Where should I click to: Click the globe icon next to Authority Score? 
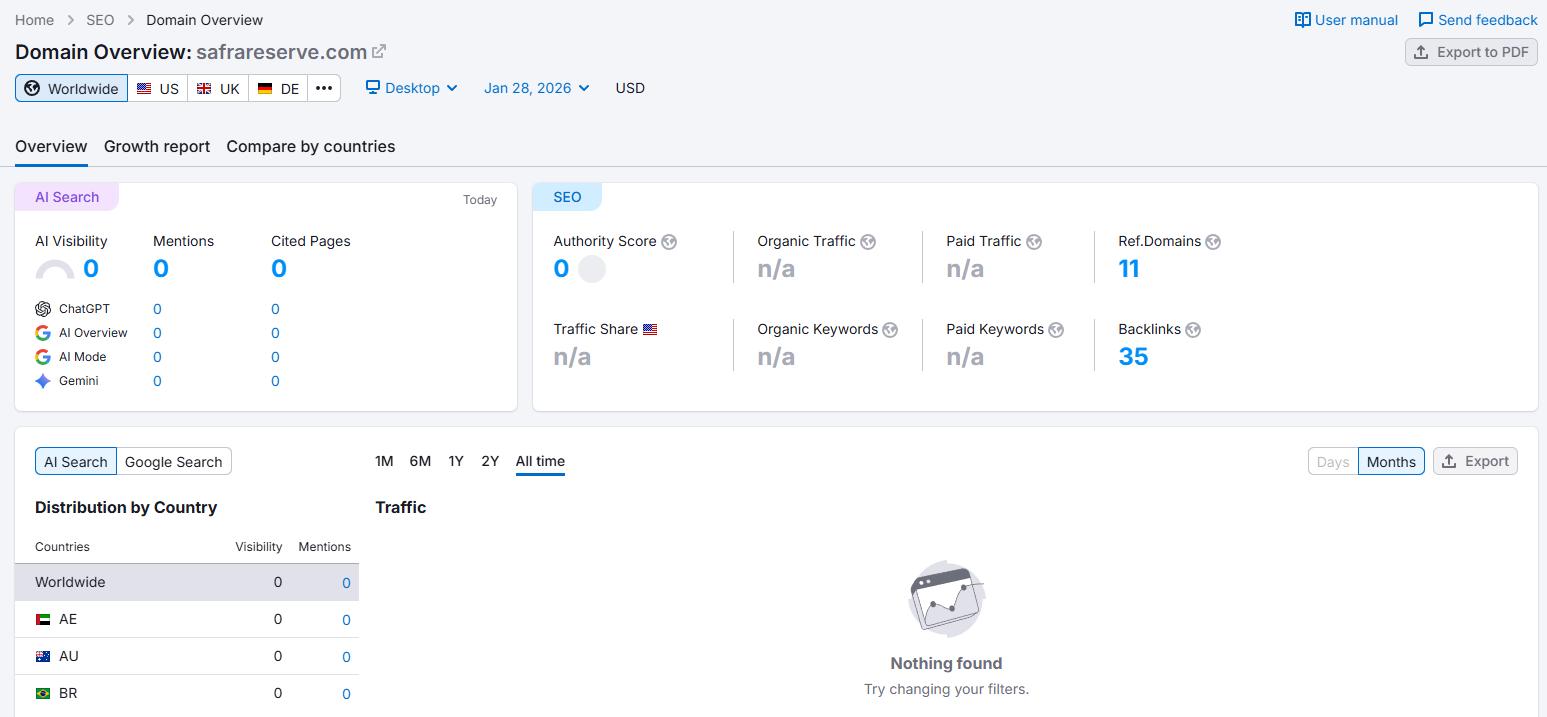(669, 241)
